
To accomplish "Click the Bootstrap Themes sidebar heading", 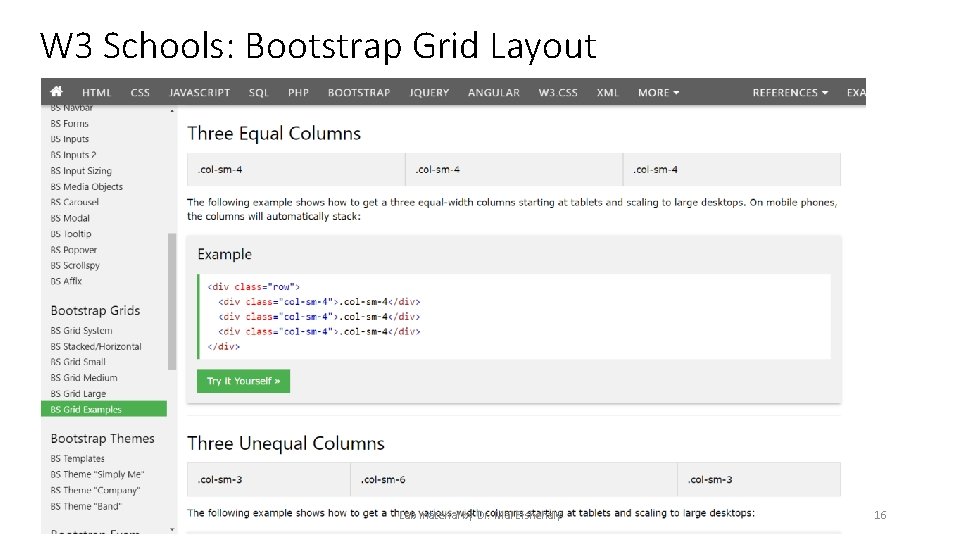I will [102, 438].
